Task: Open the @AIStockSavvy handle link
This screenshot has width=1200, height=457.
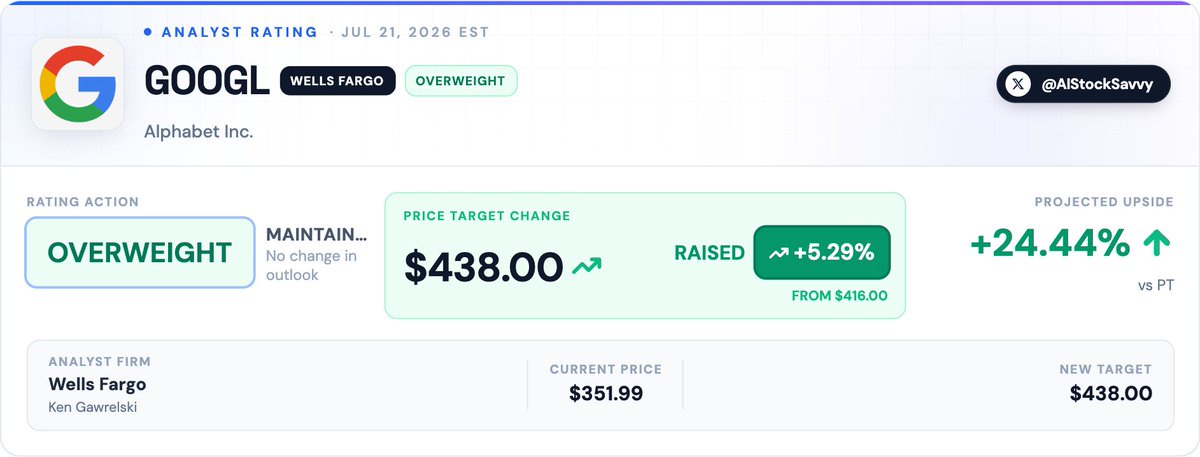Action: (1083, 85)
